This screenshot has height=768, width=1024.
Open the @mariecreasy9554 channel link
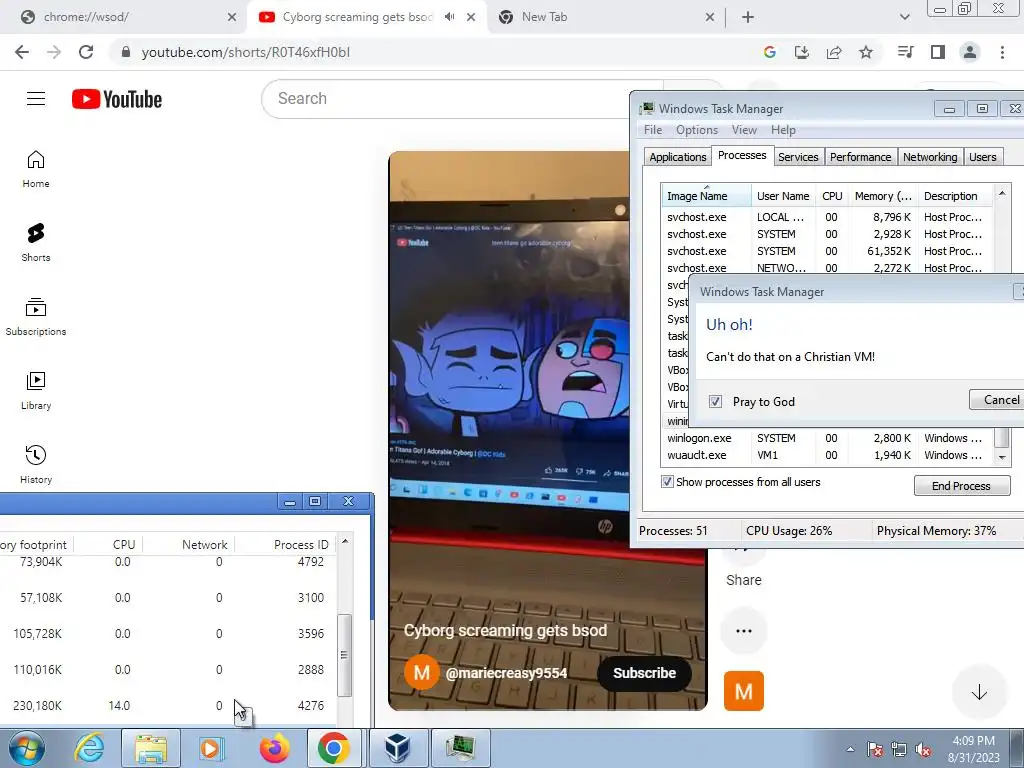pyautogui.click(x=506, y=673)
